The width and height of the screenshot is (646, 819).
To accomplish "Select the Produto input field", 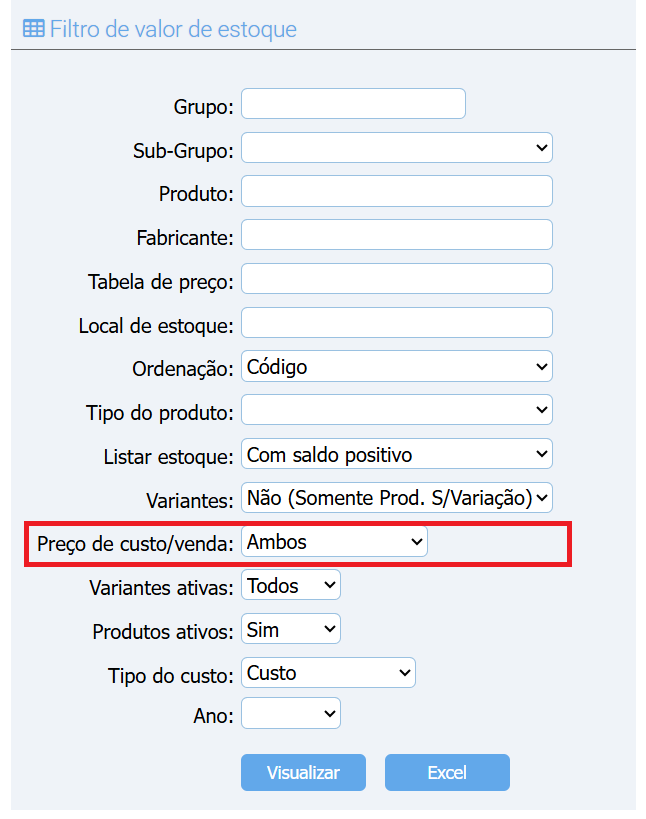I will click(396, 191).
